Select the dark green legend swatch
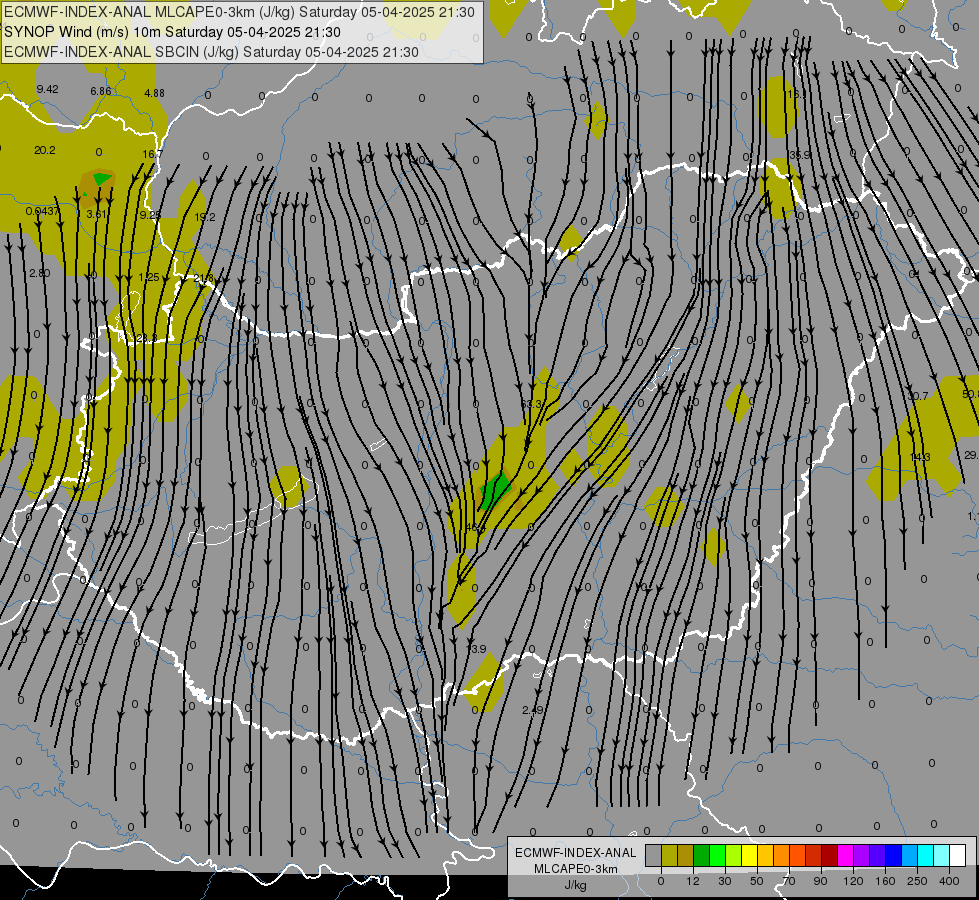The height and width of the screenshot is (900, 979). point(702,855)
